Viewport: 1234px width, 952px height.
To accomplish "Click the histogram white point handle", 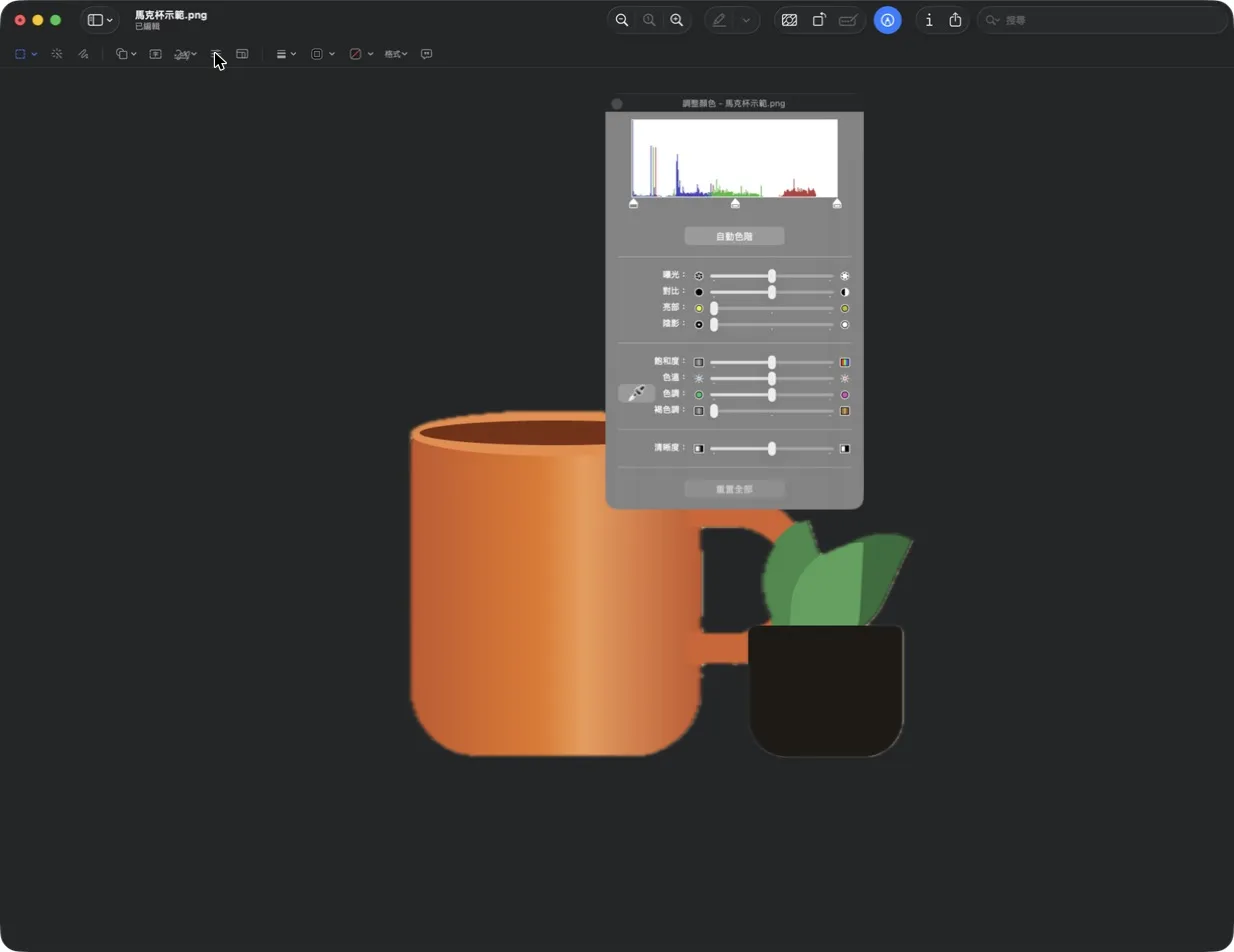I will 837,204.
